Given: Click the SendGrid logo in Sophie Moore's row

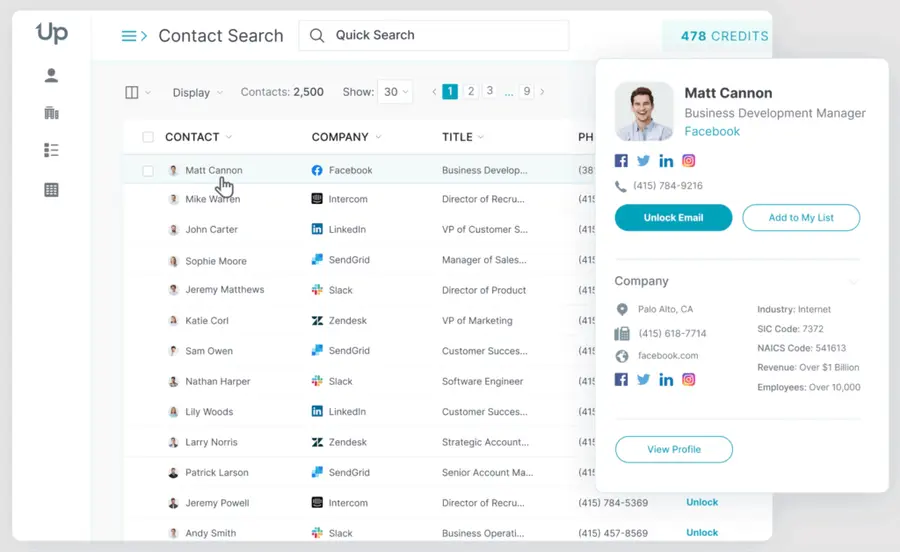Looking at the screenshot, I should pos(317,259).
